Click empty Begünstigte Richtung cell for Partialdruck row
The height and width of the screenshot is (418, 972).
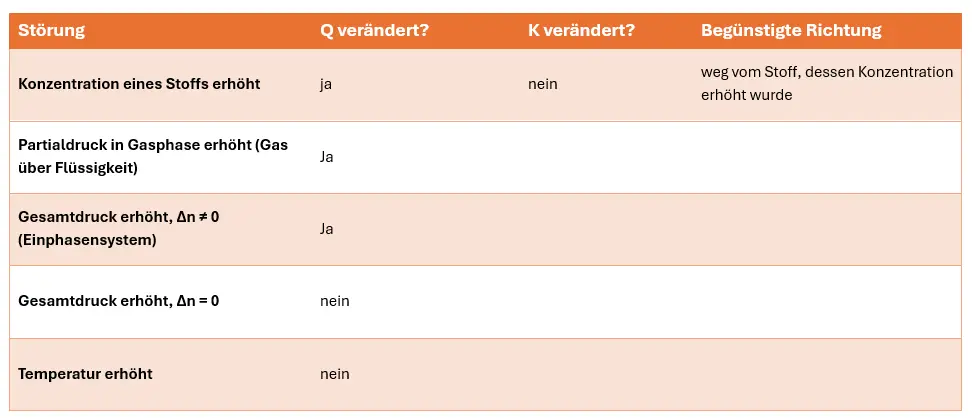pos(826,157)
